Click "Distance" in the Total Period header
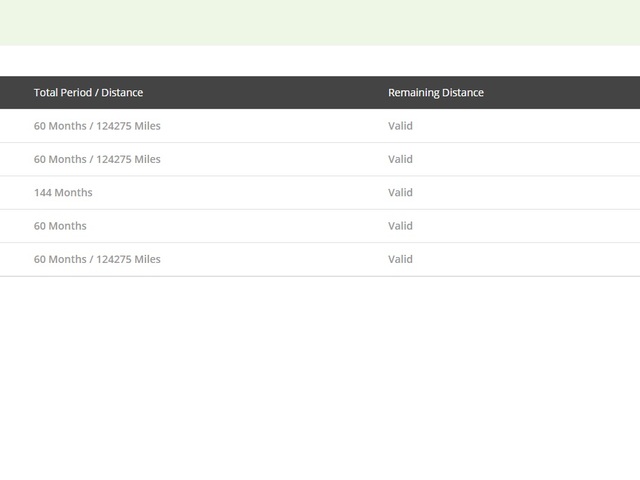 click(120, 93)
